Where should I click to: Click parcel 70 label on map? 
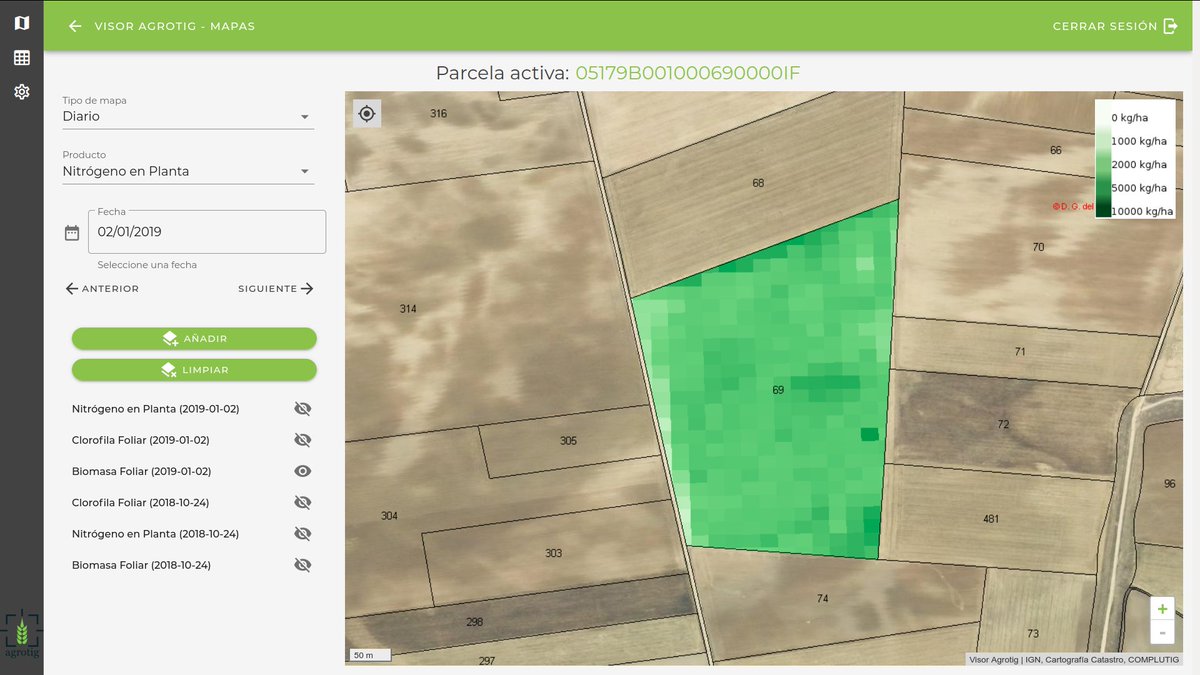[x=1038, y=247]
